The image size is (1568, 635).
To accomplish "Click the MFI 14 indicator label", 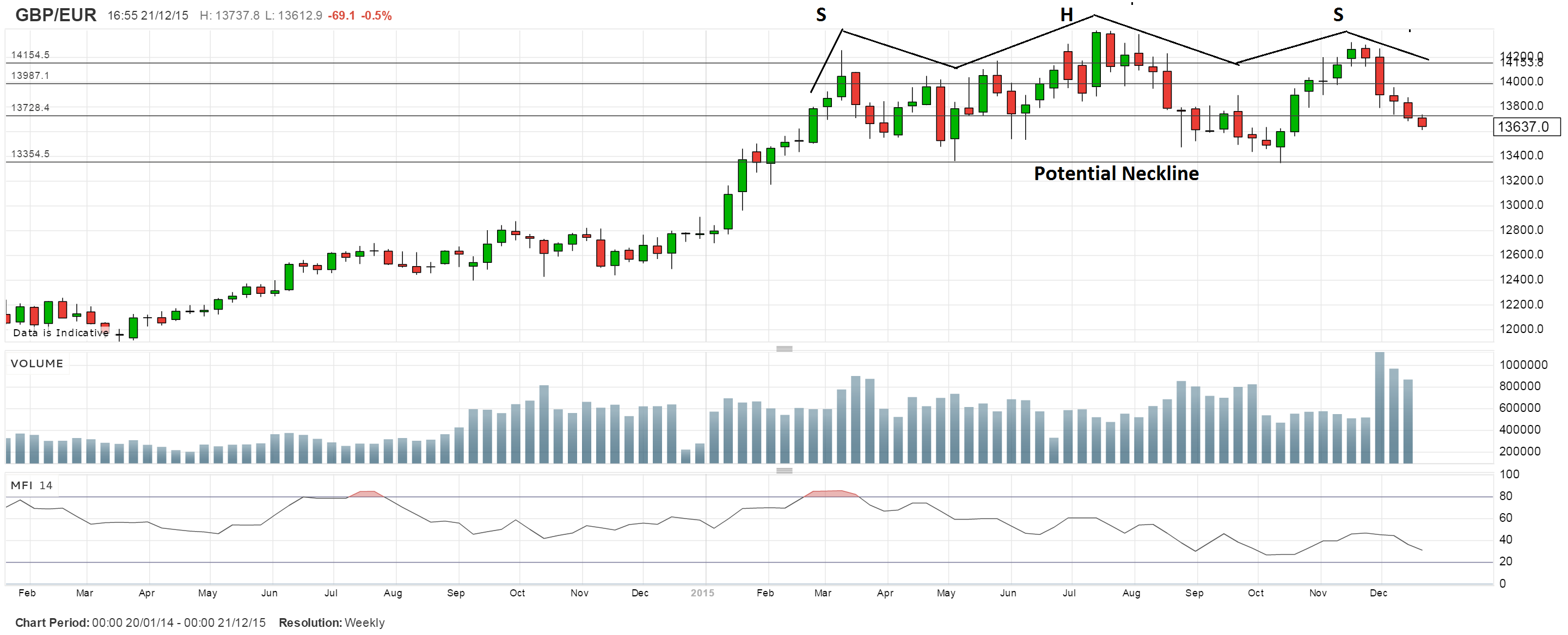I will point(31,485).
